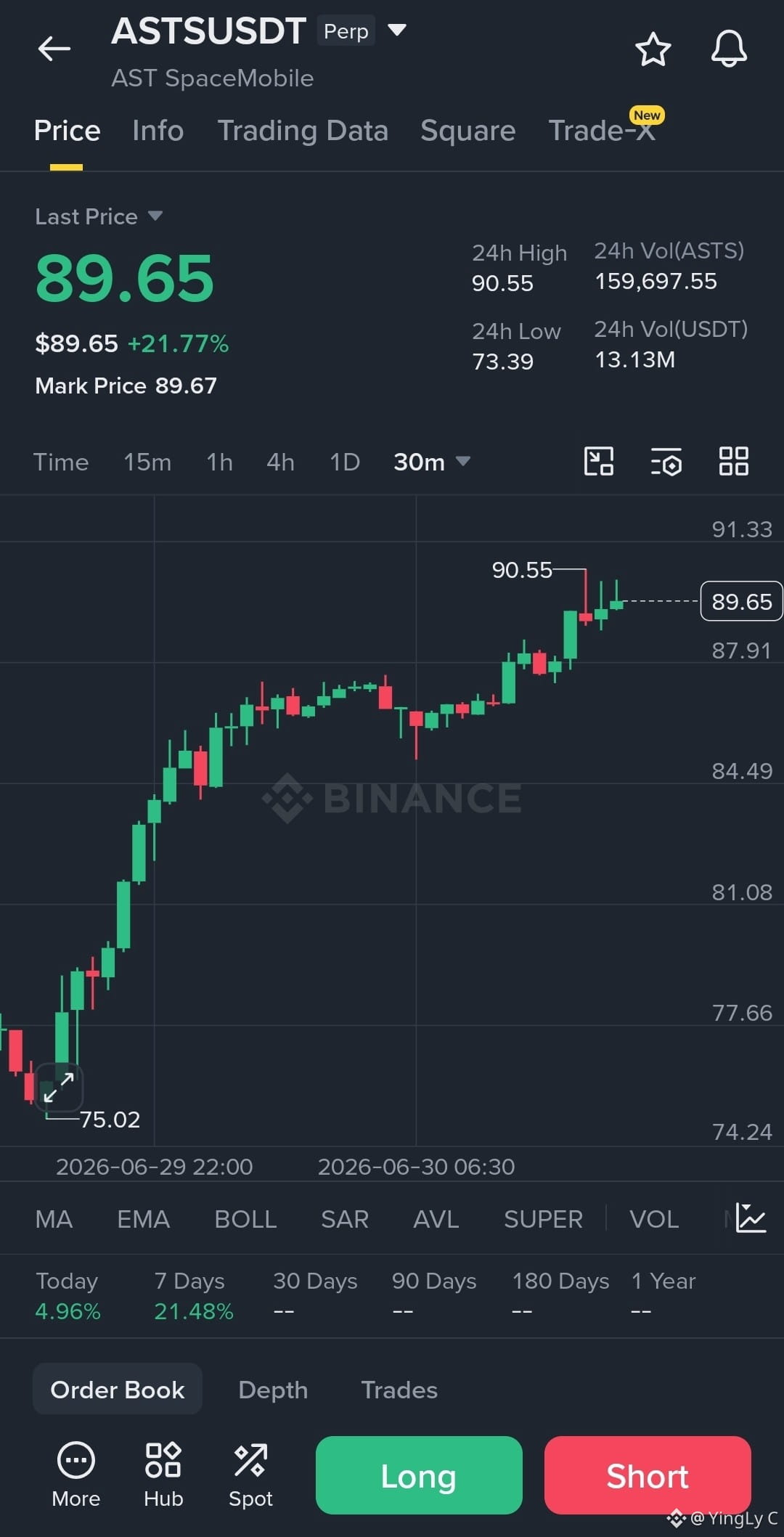Image resolution: width=784 pixels, height=1537 pixels.
Task: Open the 30m interval dropdown
Action: click(x=432, y=462)
